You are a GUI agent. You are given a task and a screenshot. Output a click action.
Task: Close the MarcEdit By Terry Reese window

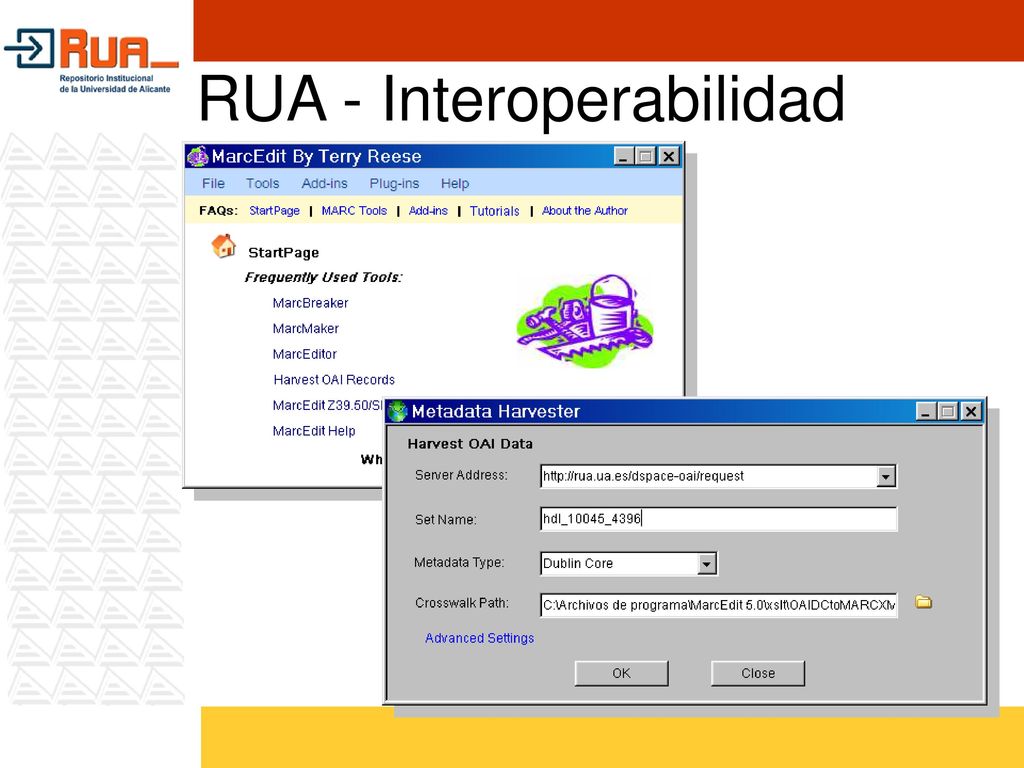669,157
